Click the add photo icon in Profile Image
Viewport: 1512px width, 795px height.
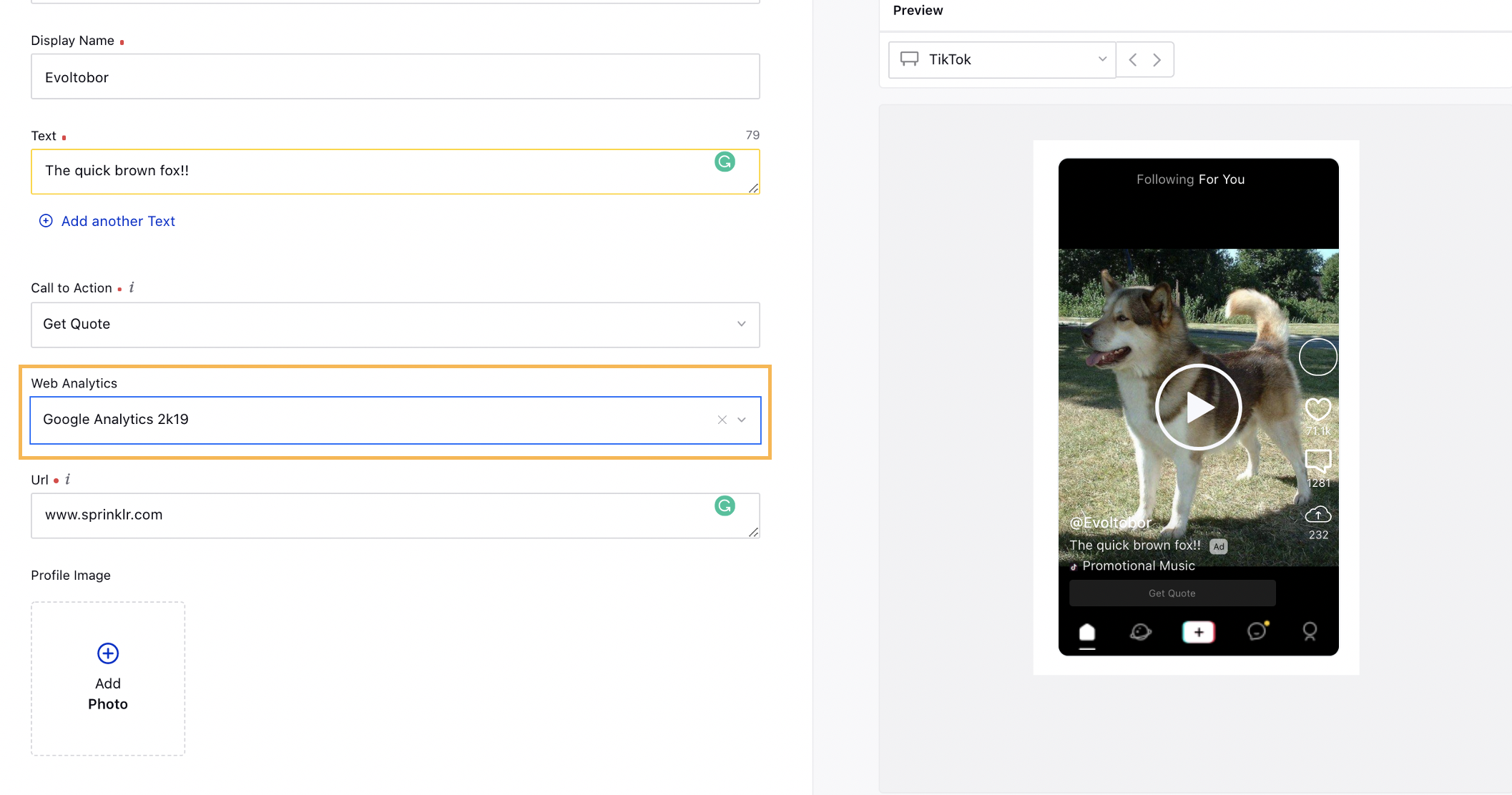tap(107, 654)
